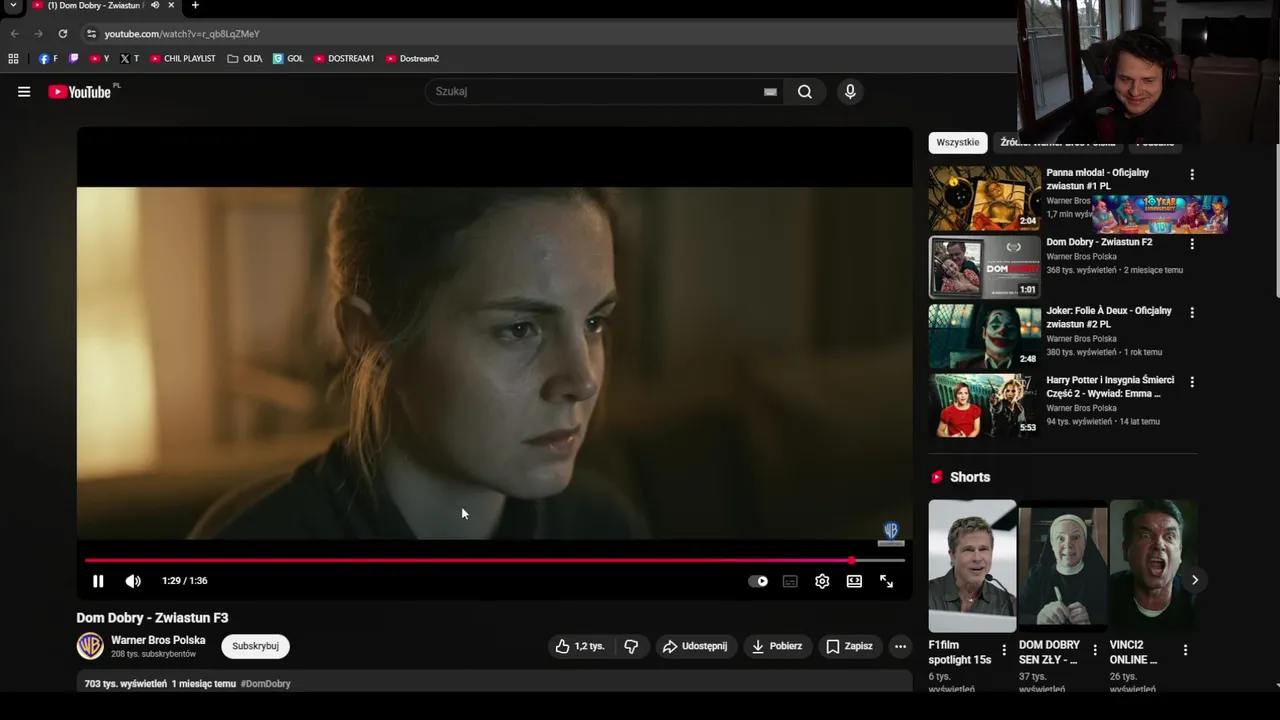This screenshot has width=1280, height=720.
Task: Open the Harry Potter i Insygnia Śmierci thumbnail
Action: pos(985,406)
